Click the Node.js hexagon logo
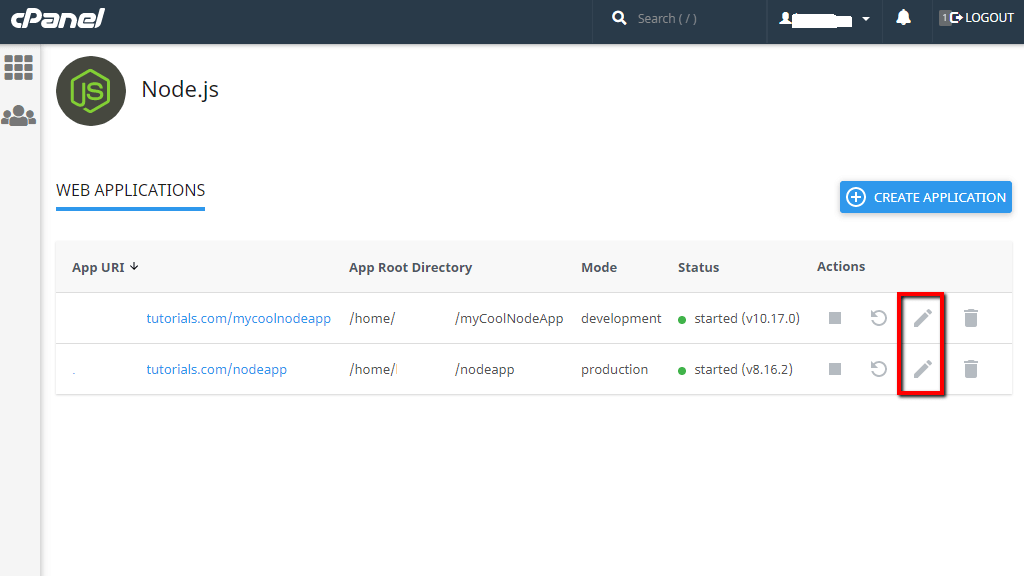 coord(90,90)
